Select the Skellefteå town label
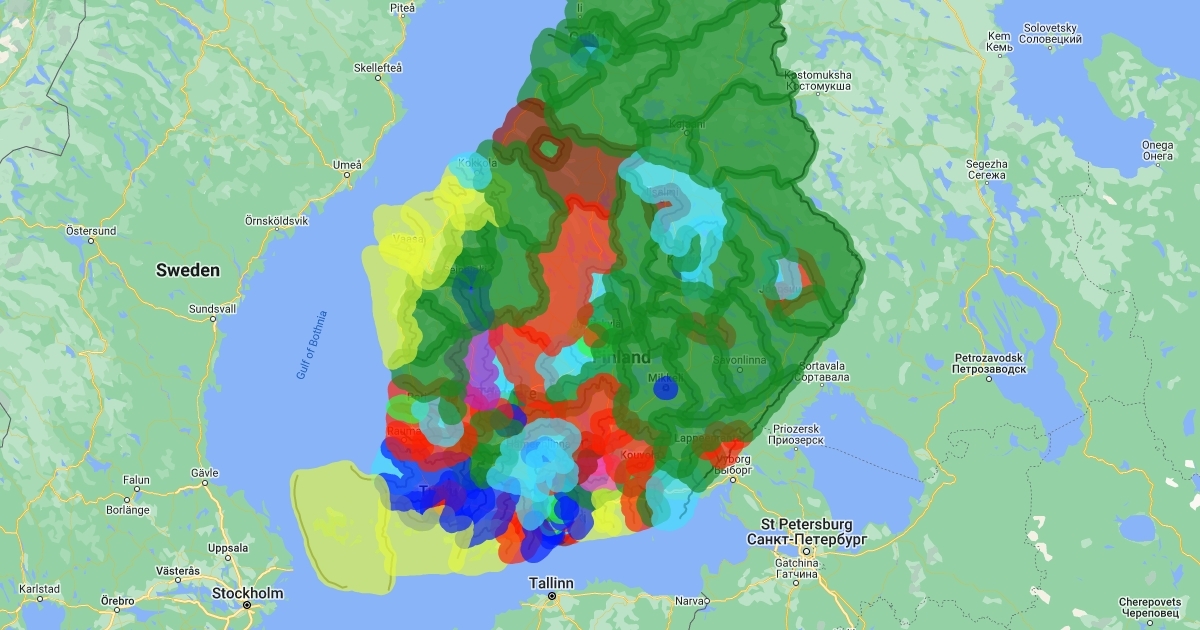Viewport: 1200px width, 630px height. coord(377,68)
